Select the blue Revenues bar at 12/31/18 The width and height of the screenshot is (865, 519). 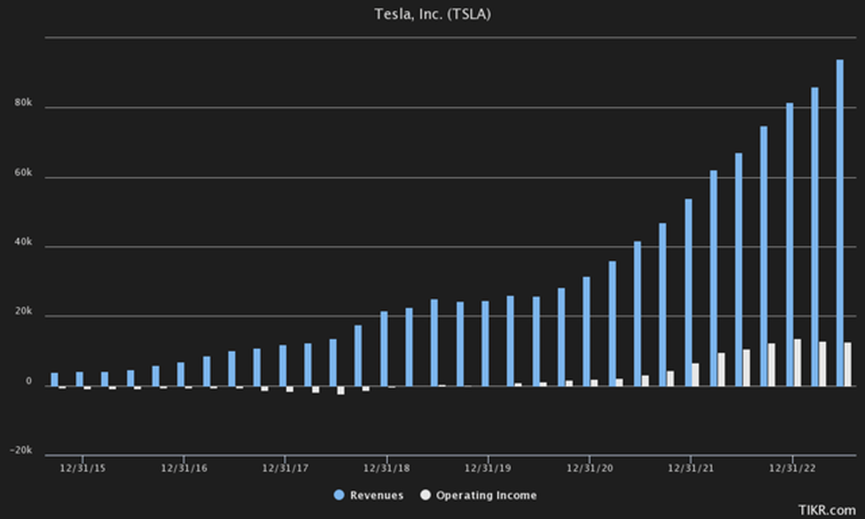pos(384,349)
